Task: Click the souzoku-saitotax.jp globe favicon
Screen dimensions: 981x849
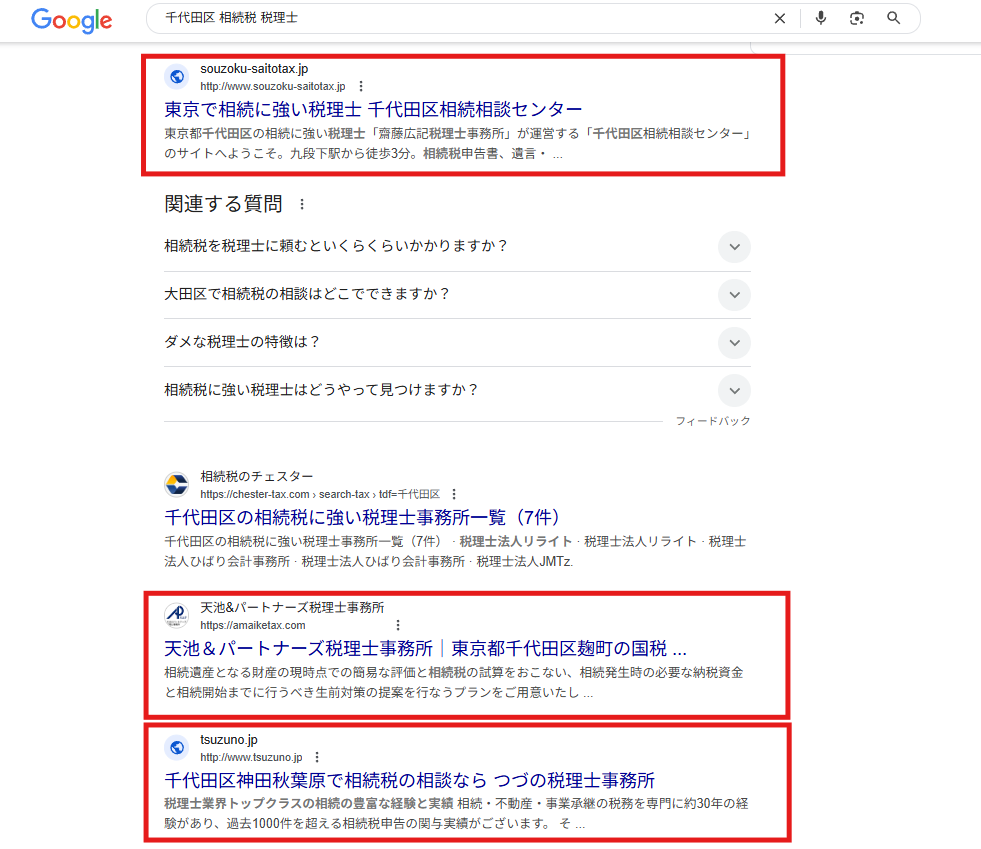Action: [x=176, y=76]
